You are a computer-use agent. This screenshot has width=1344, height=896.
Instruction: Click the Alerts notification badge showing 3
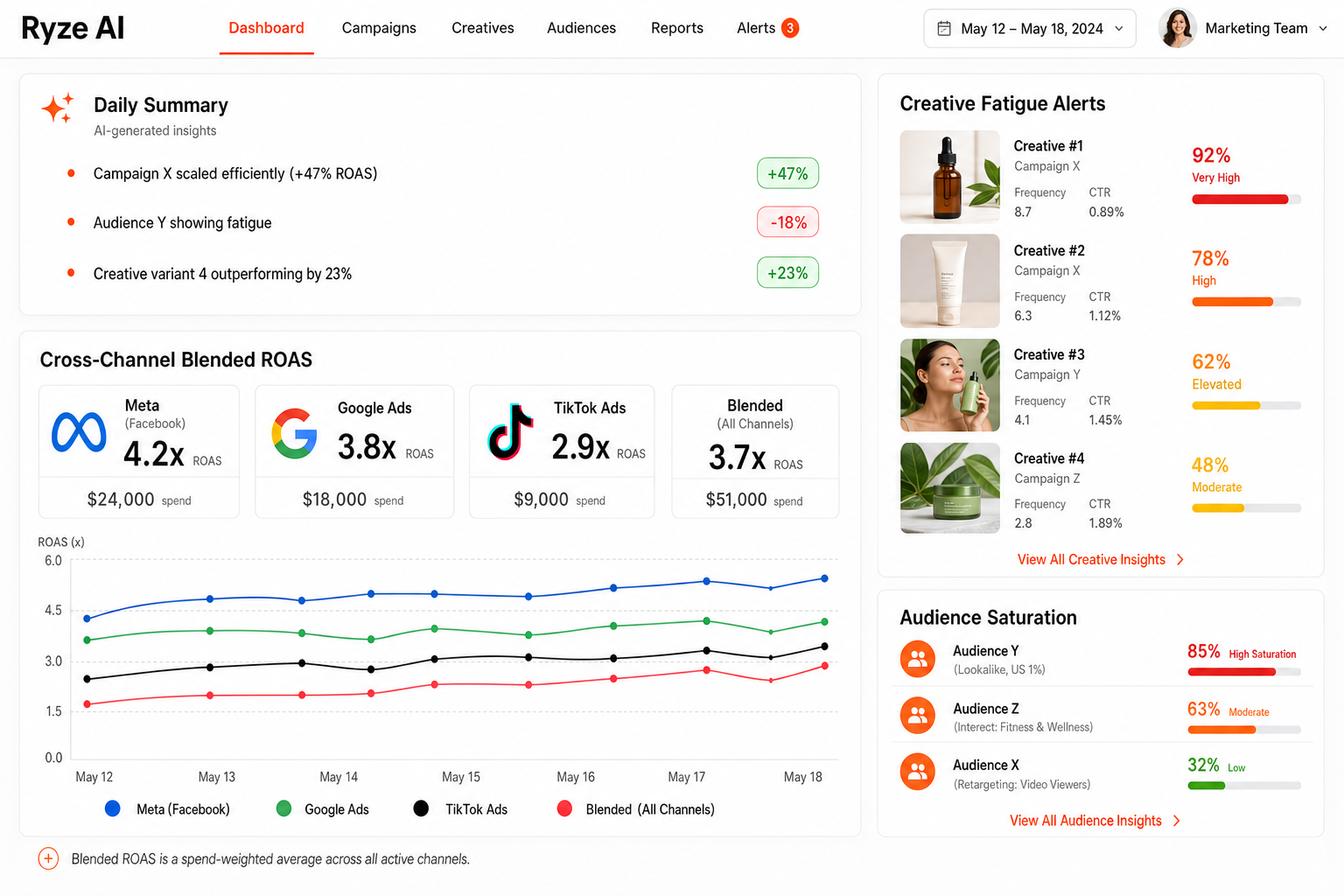click(790, 28)
